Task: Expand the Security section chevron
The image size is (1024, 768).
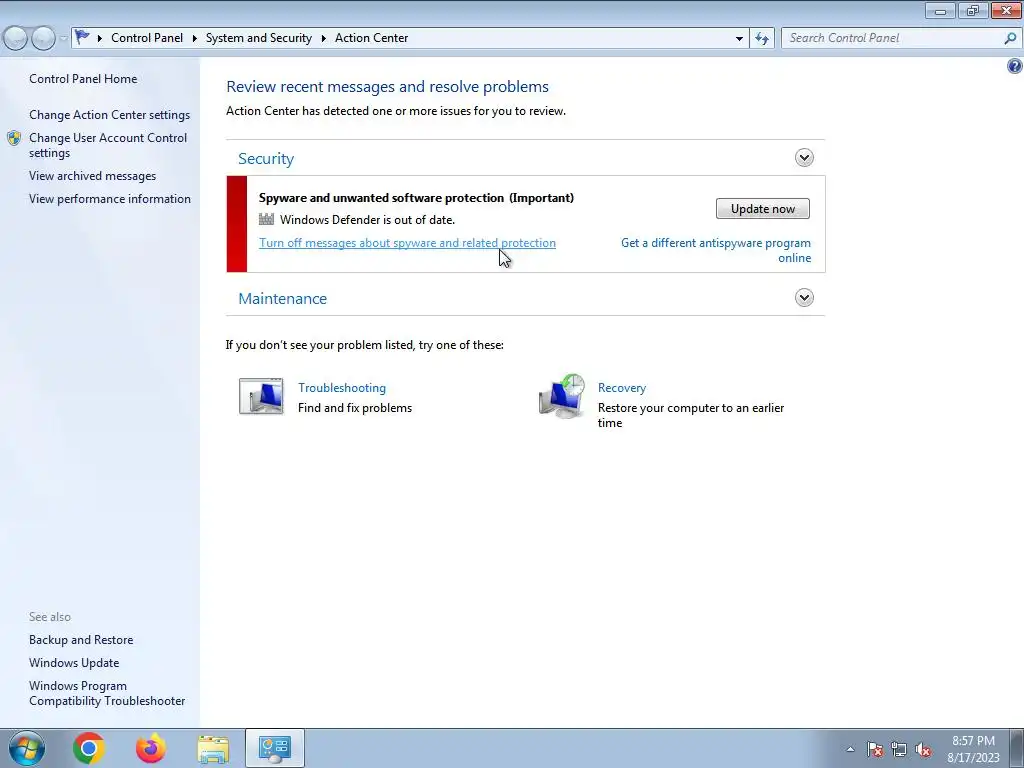Action: (804, 157)
